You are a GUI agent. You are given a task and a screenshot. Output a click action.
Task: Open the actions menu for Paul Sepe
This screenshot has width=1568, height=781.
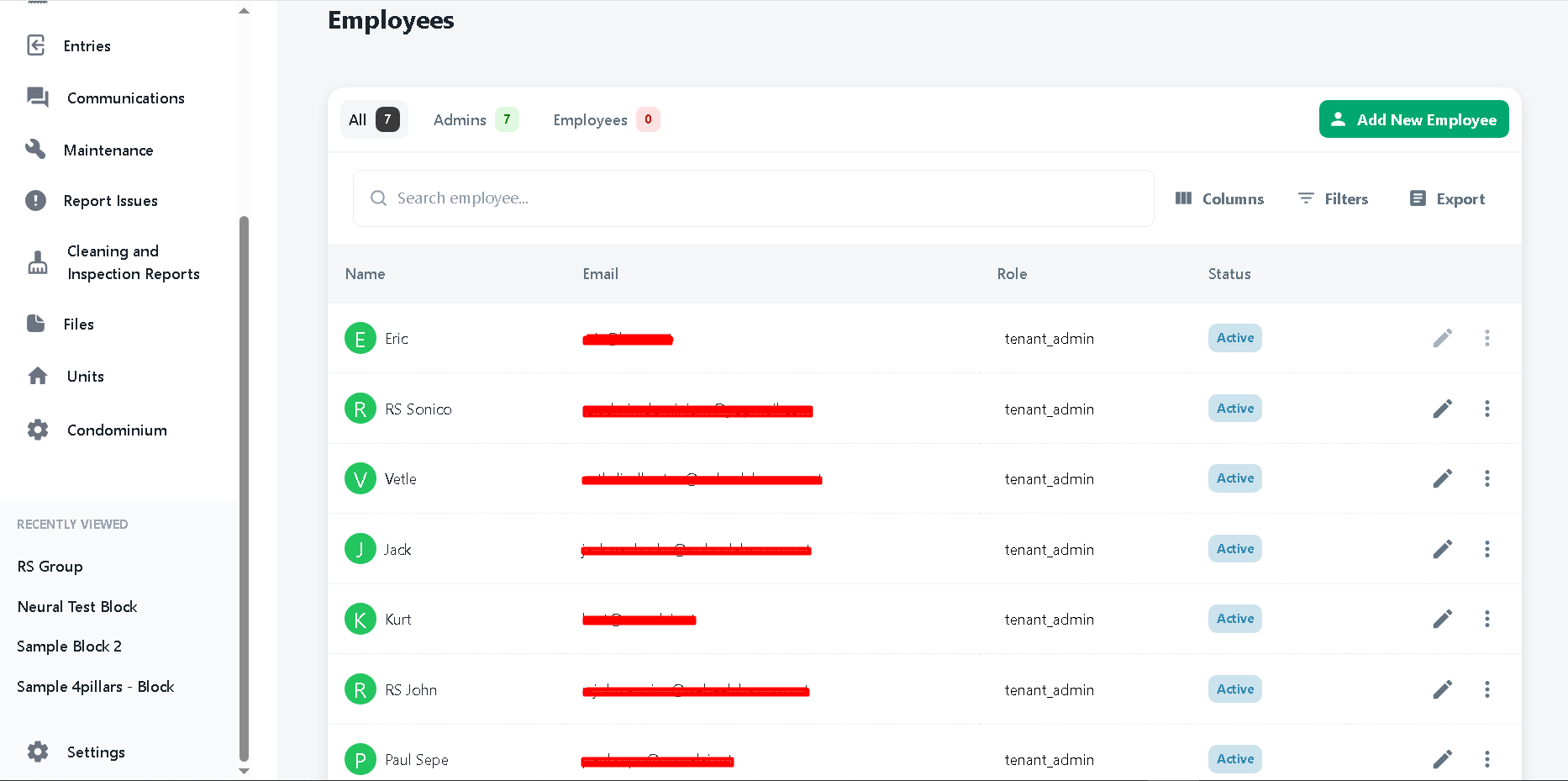coord(1486,758)
